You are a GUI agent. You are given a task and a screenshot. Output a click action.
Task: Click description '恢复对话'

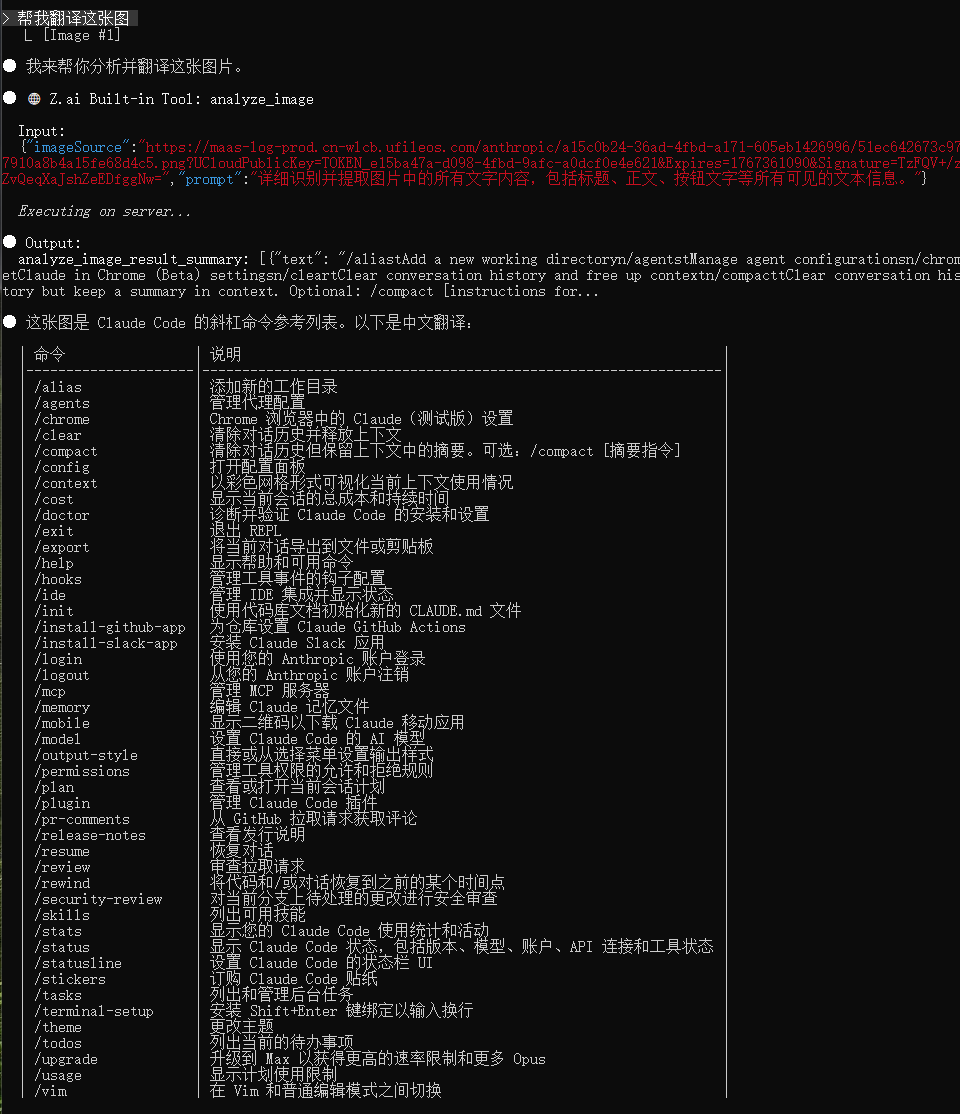242,850
